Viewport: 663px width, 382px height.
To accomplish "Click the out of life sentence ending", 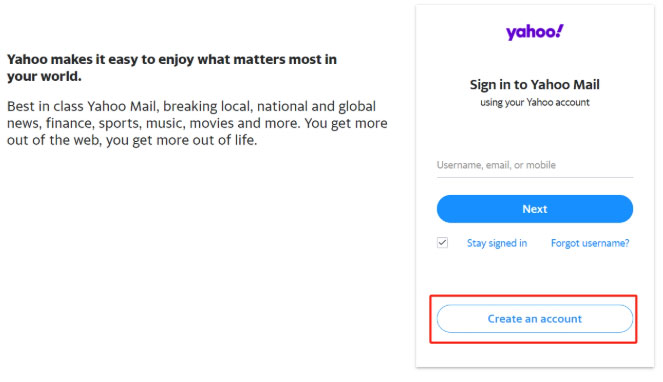I will (225, 140).
